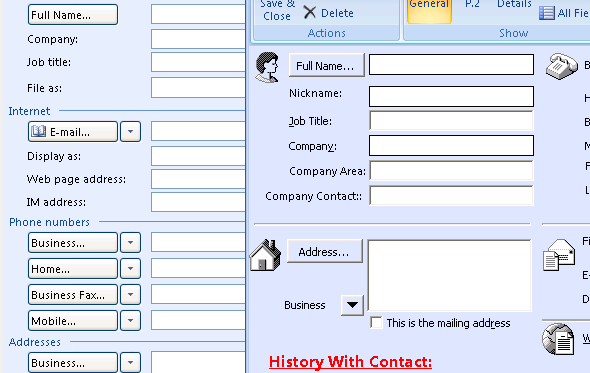
Task: Switch to the Details view
Action: 514,5
